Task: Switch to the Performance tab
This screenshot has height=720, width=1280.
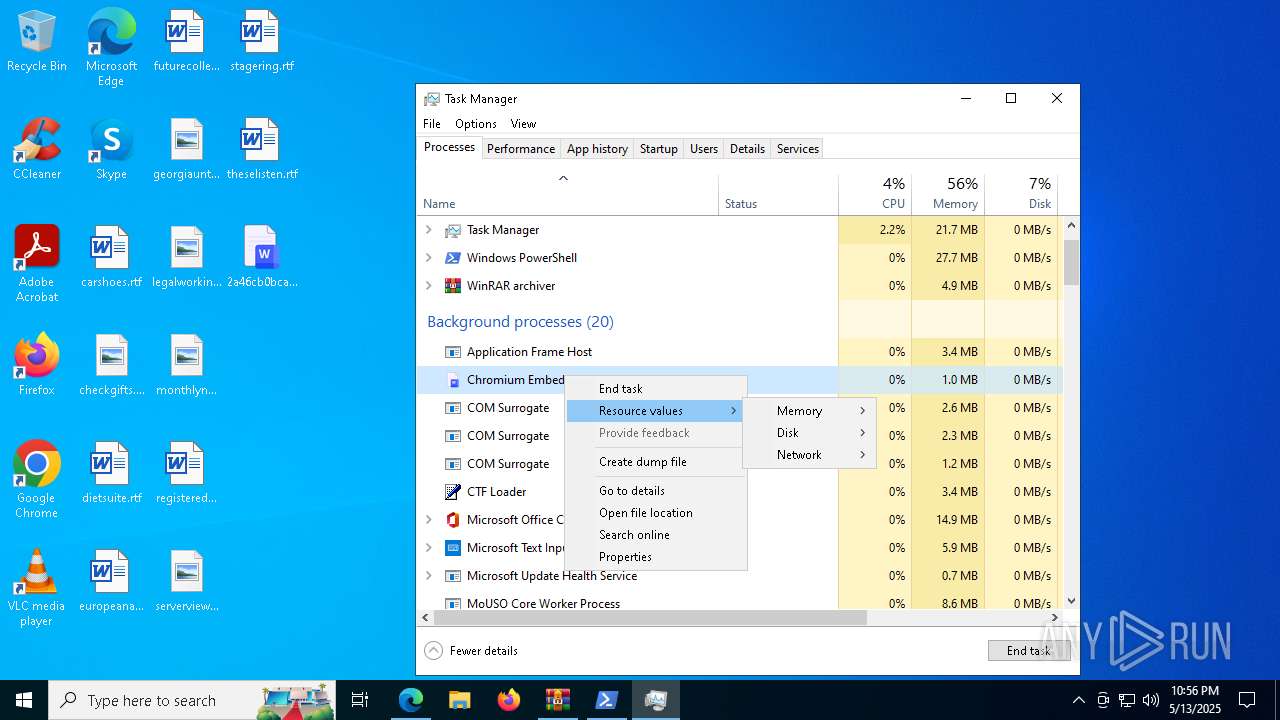Action: coord(521,149)
